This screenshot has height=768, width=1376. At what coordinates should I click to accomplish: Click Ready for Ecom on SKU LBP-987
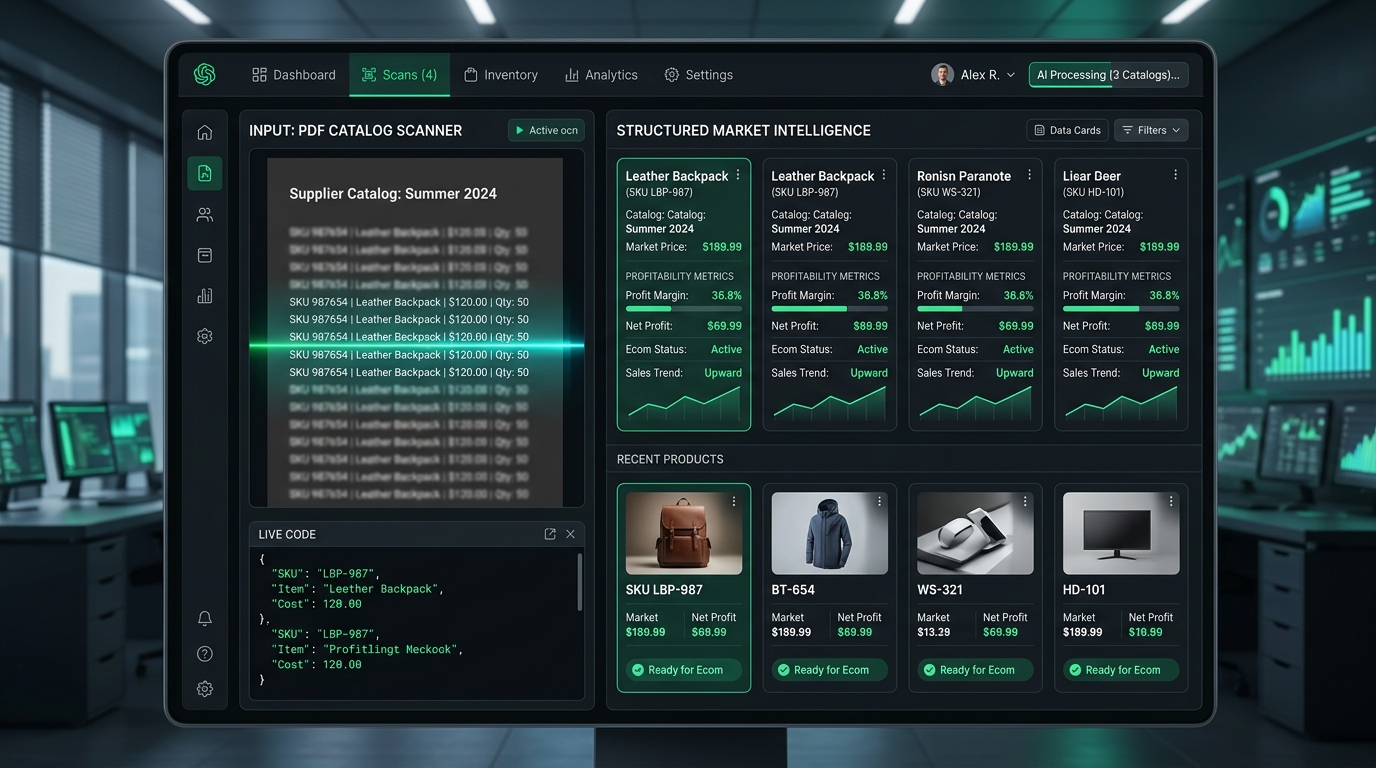[684, 670]
